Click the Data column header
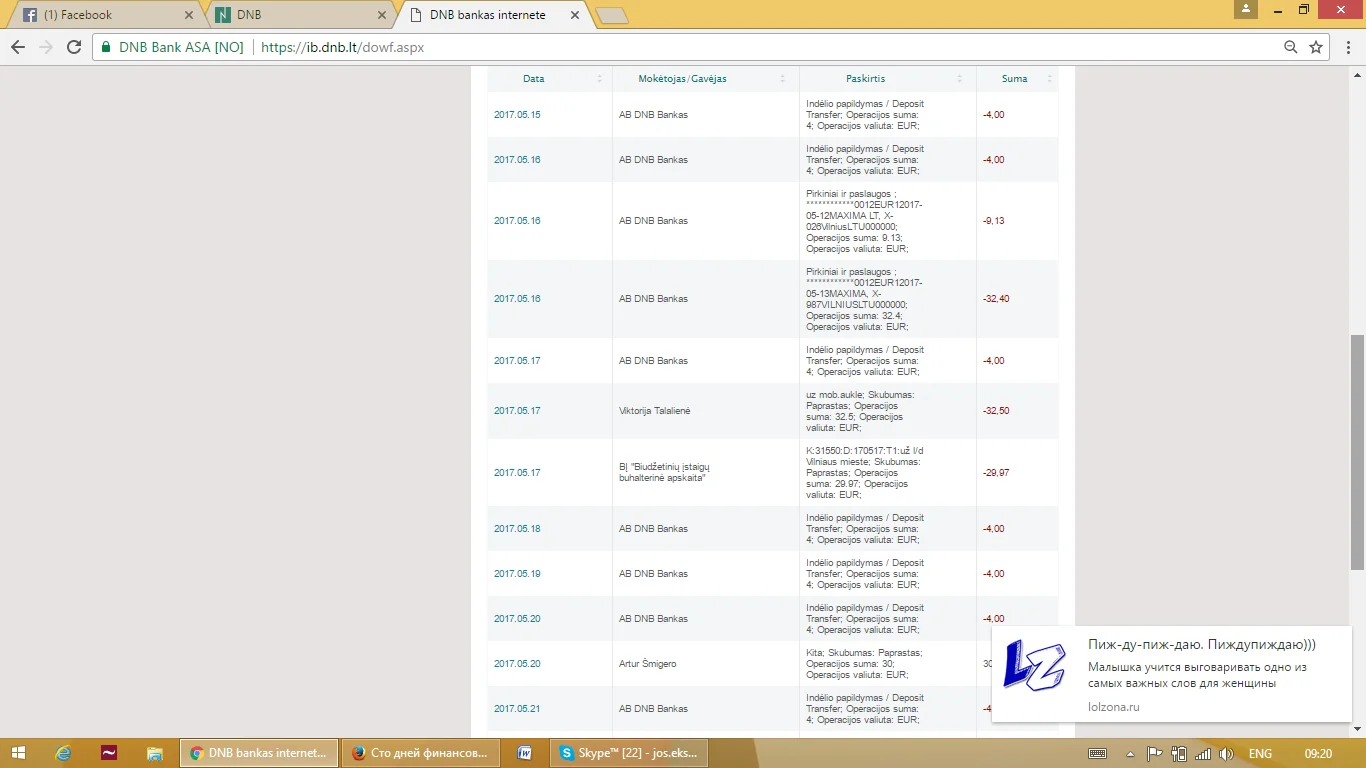Viewport: 1366px width, 768px height. (533, 79)
